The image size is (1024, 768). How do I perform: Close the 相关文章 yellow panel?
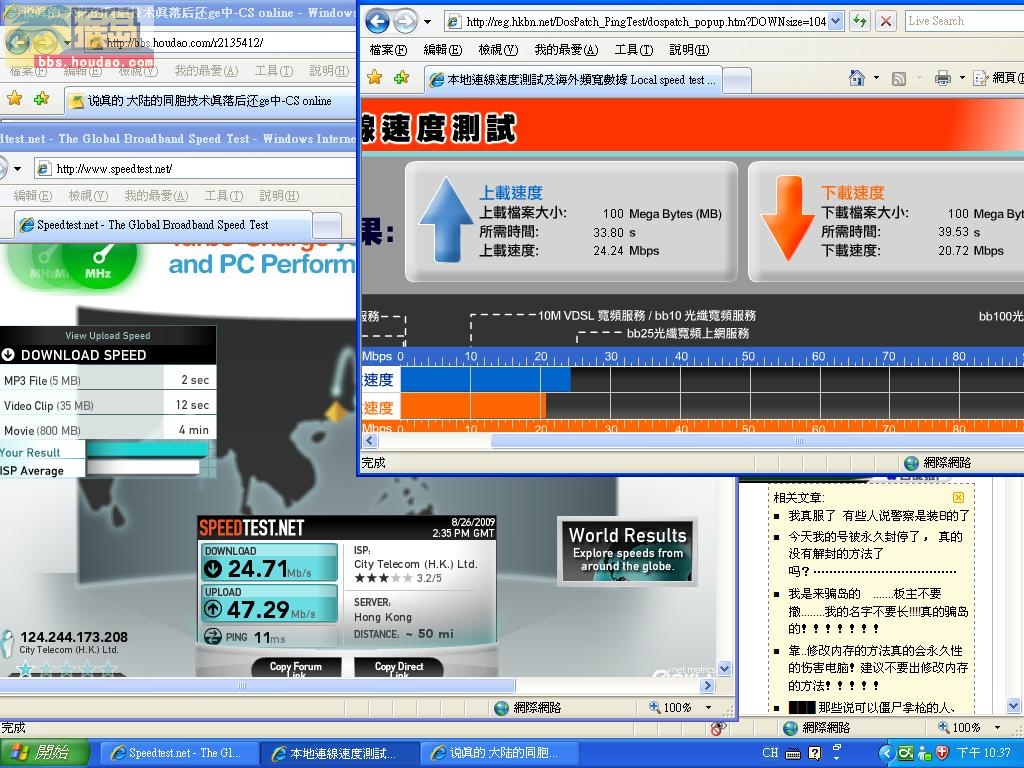click(x=958, y=498)
